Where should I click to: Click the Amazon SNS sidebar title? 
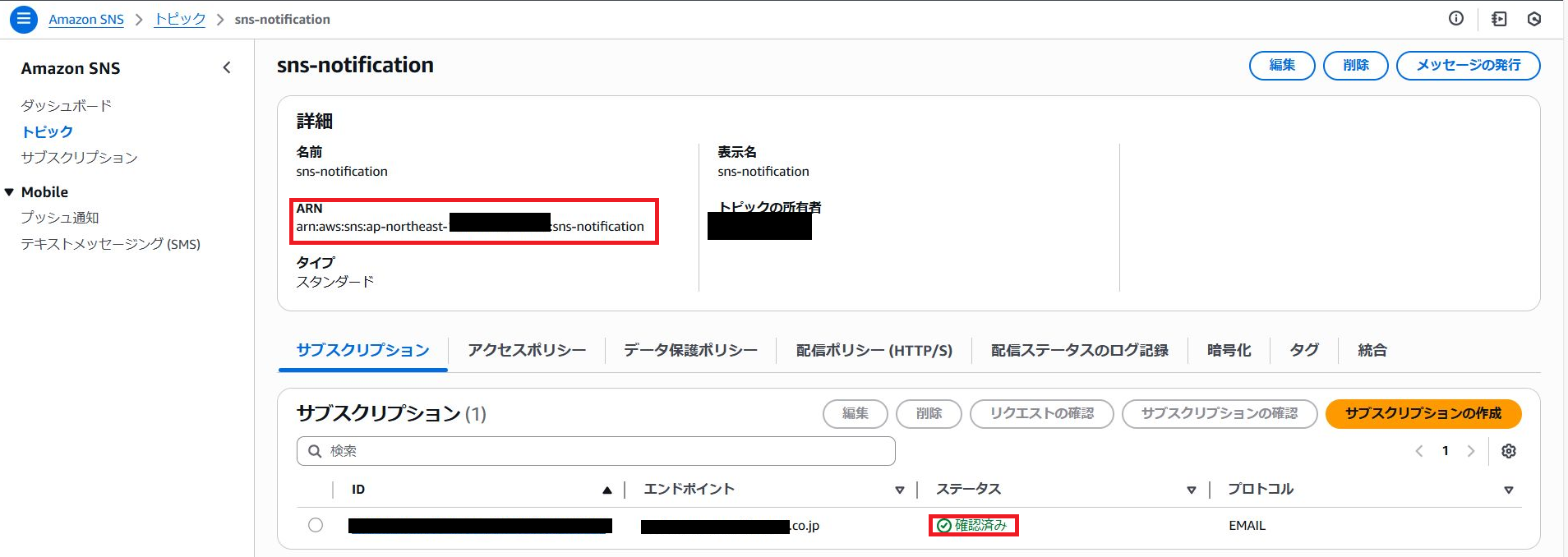(x=71, y=68)
